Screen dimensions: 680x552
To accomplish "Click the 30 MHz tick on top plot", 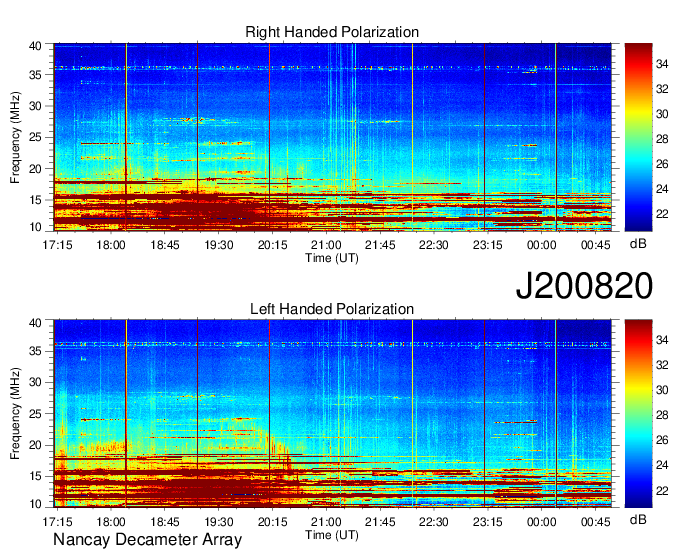I will coord(36,106).
